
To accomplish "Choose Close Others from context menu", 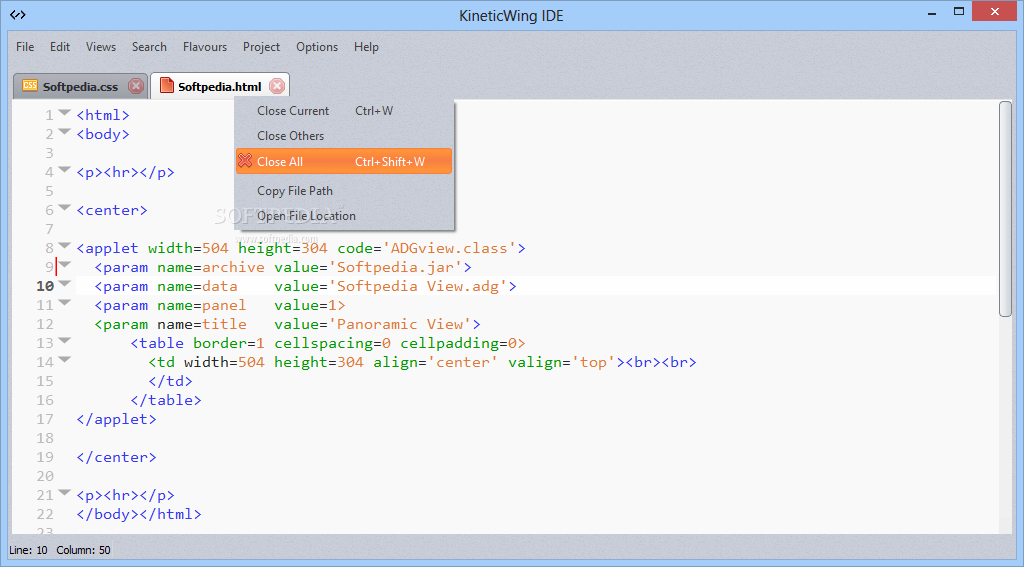I will coord(344,136).
